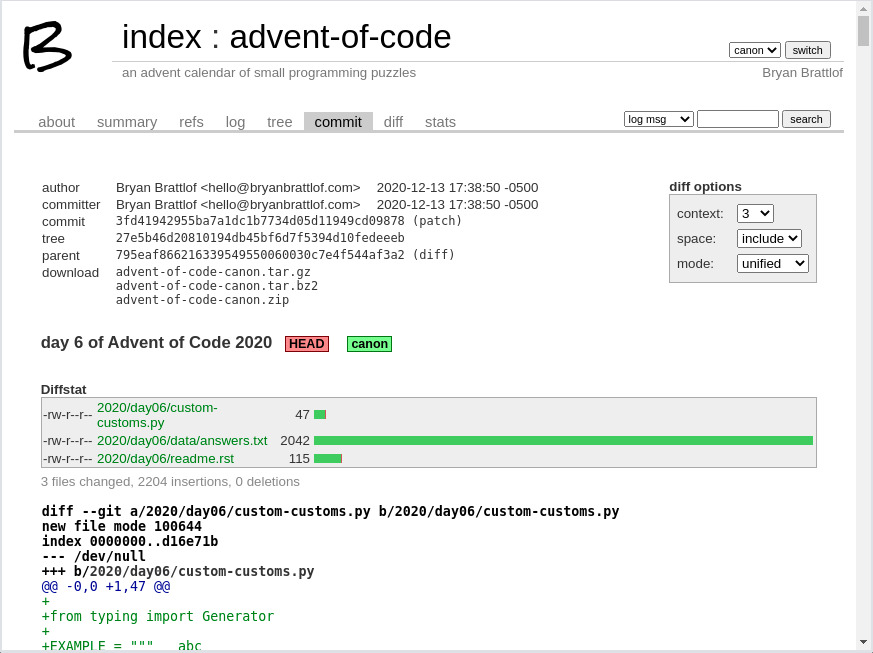Open the log tab

click(x=235, y=122)
